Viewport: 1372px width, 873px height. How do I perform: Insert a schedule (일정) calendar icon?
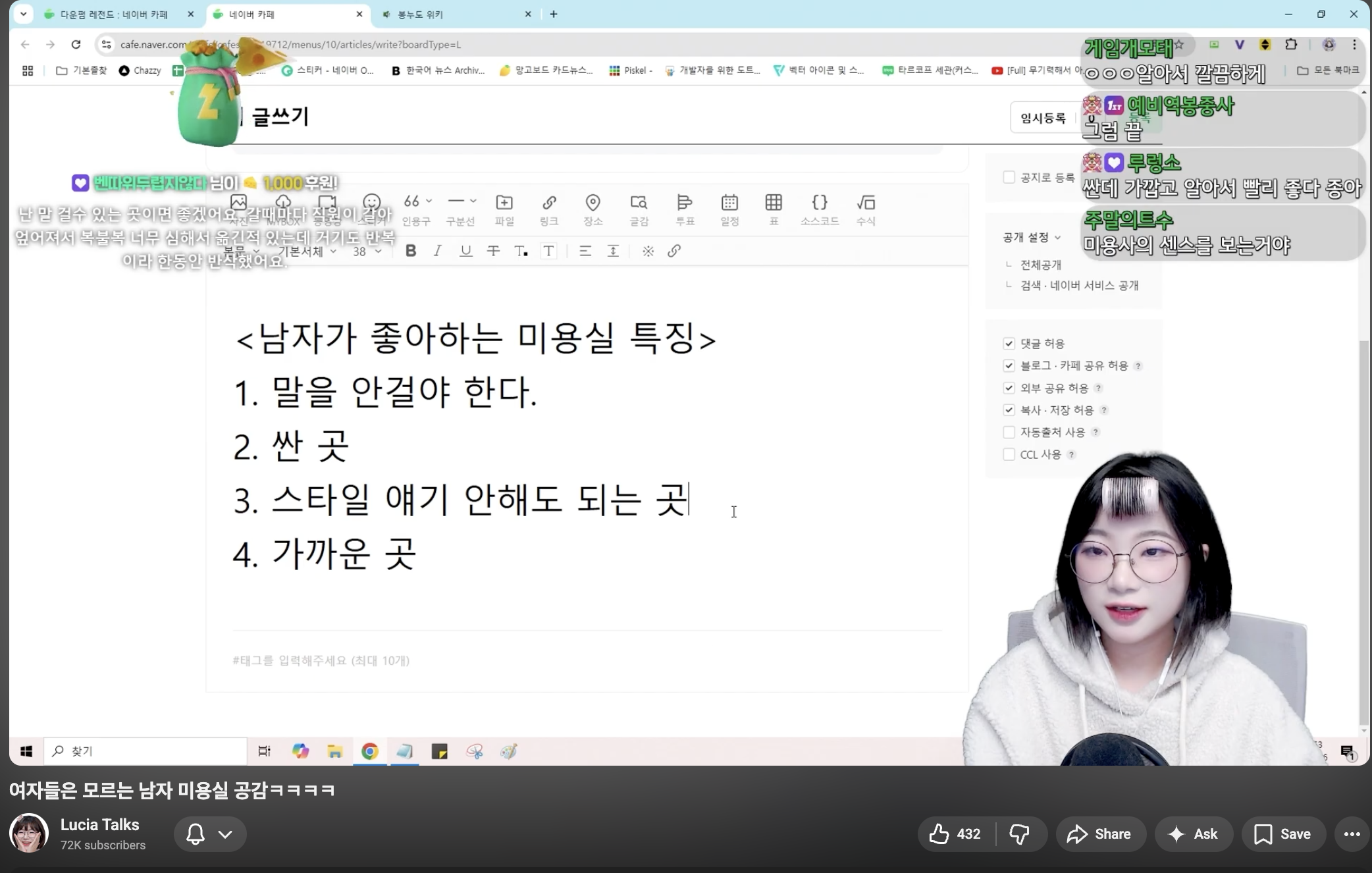[729, 203]
